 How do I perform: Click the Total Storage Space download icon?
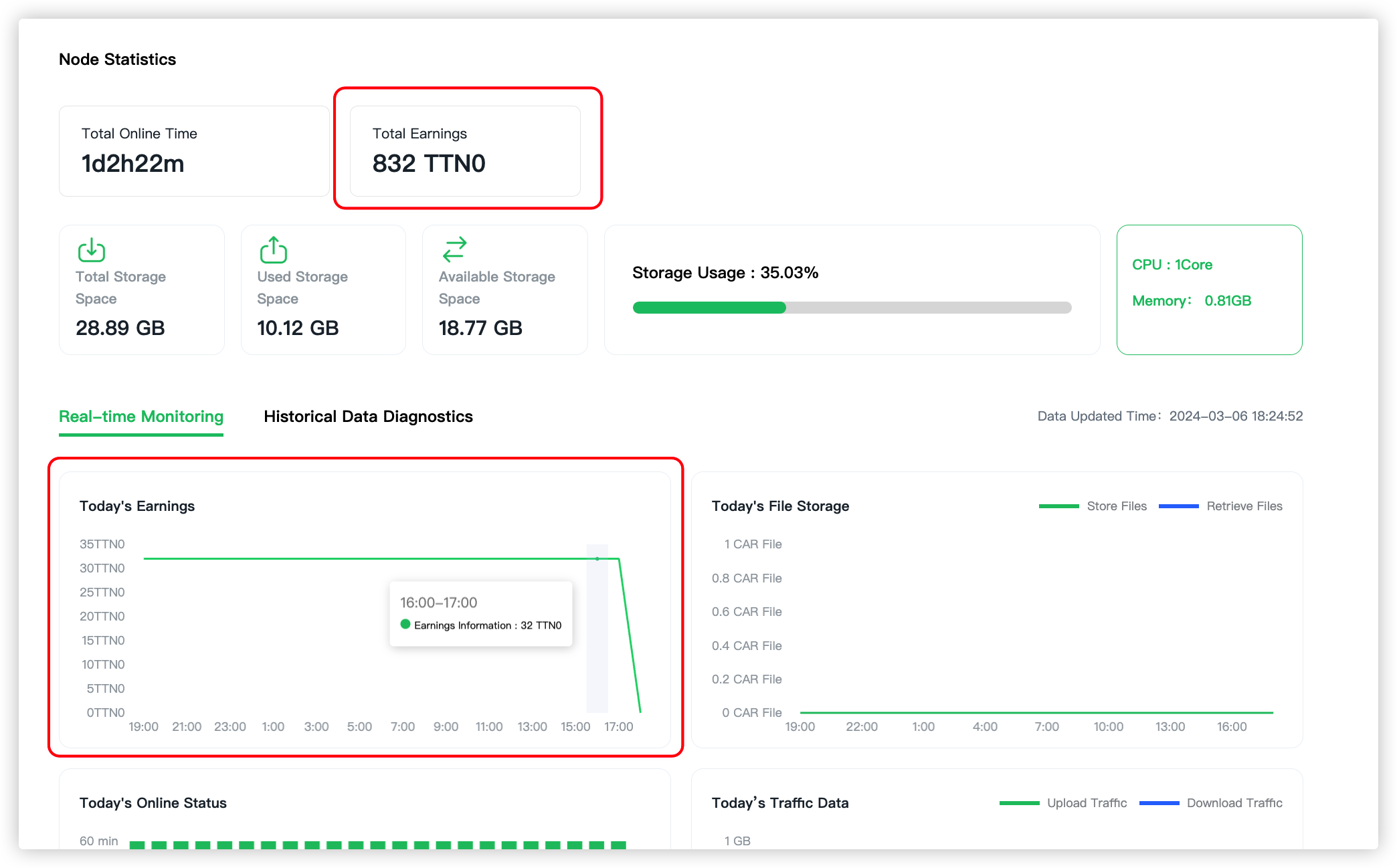[x=92, y=250]
